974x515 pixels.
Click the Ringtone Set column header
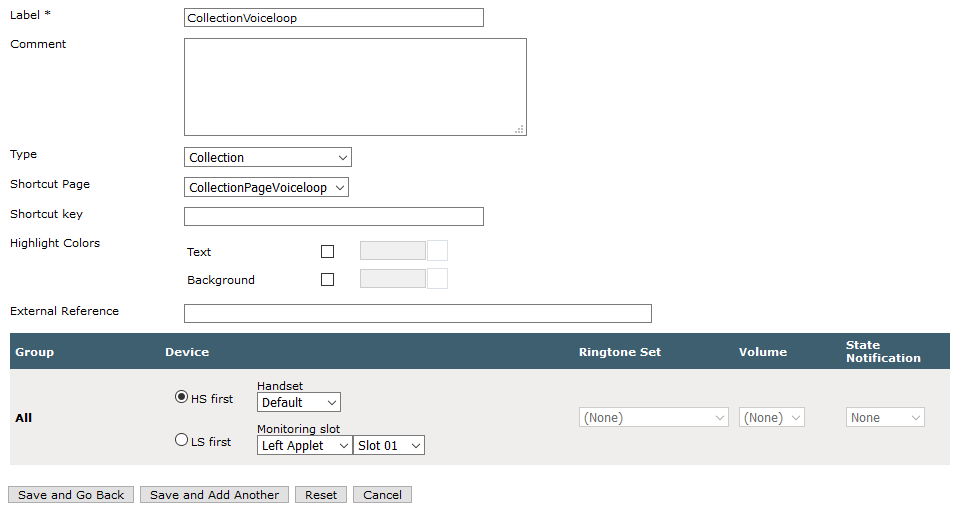coord(620,352)
